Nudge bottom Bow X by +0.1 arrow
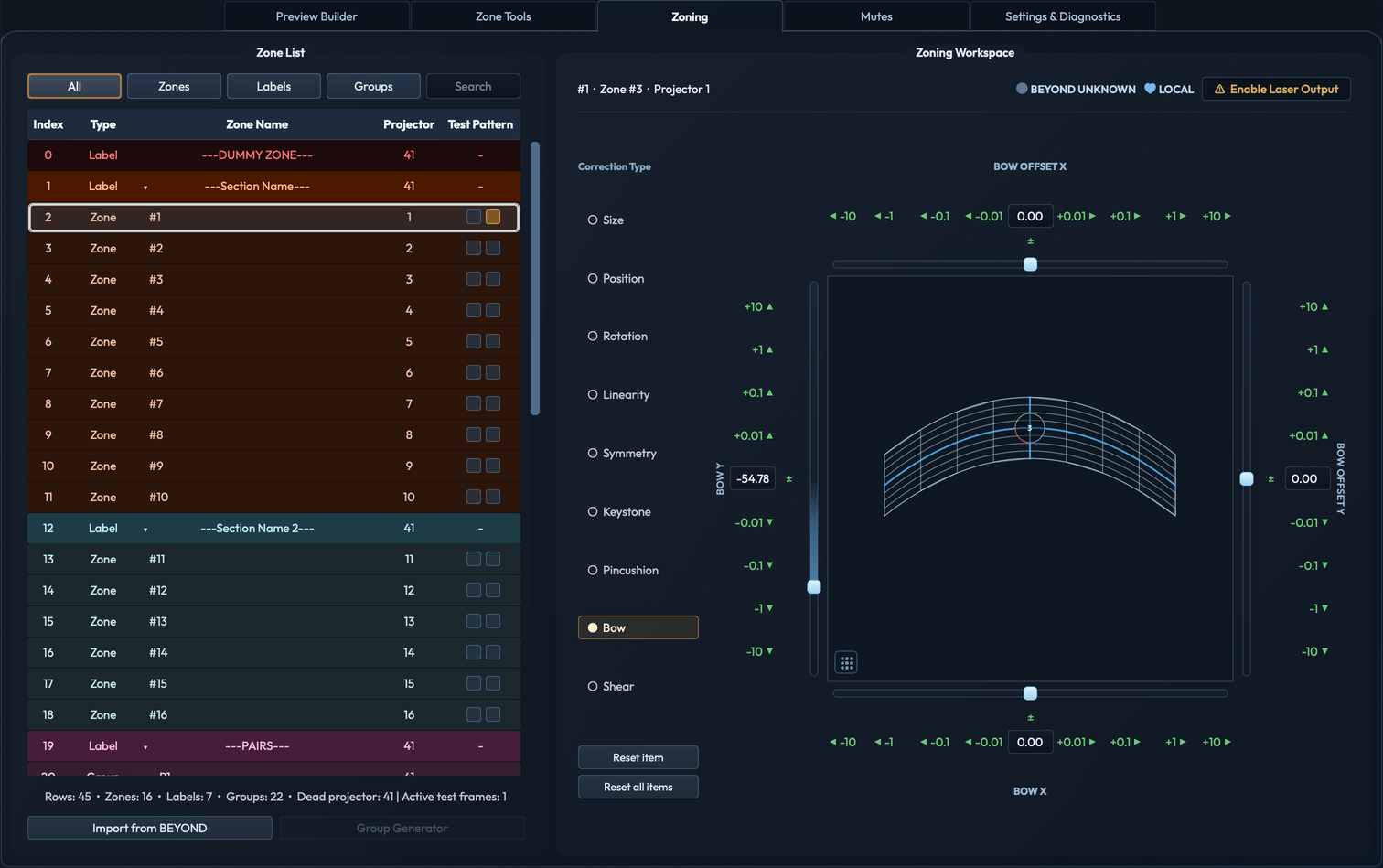 (x=1125, y=743)
